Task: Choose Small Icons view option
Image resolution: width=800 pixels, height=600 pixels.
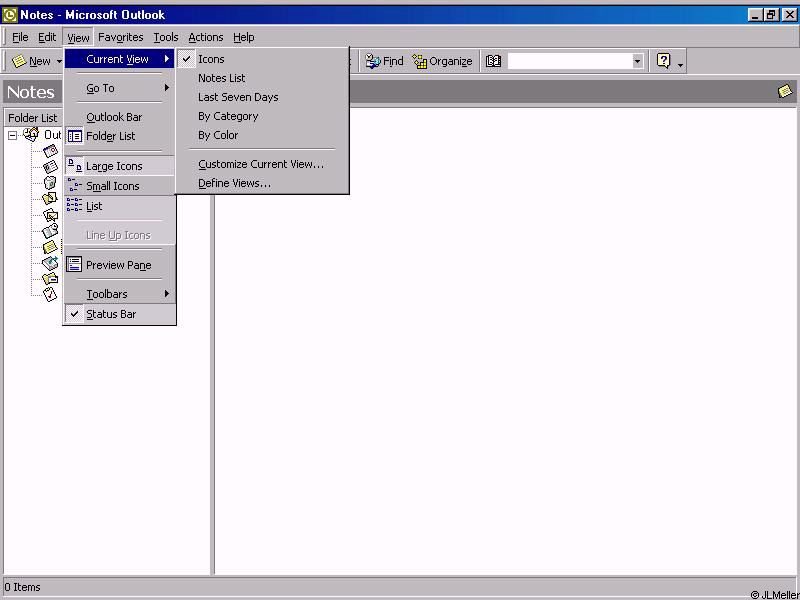Action: coord(119,186)
